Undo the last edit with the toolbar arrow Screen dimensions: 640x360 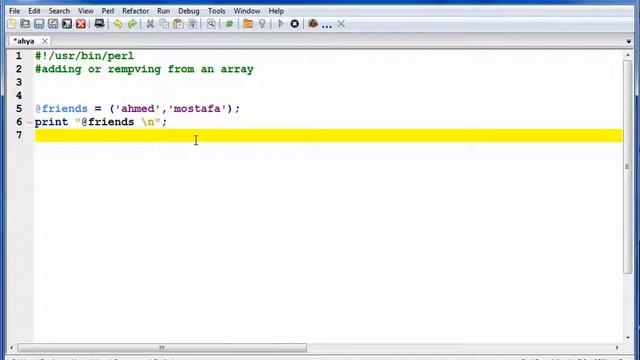pyautogui.click(x=118, y=24)
